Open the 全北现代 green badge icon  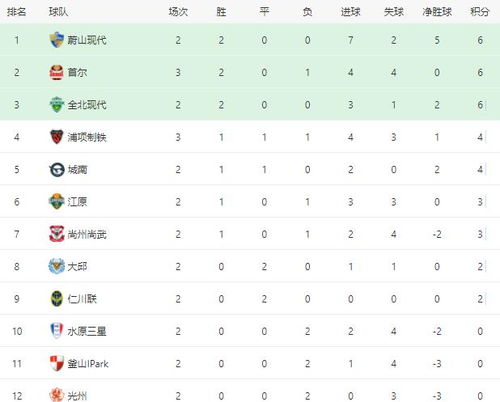[57, 105]
